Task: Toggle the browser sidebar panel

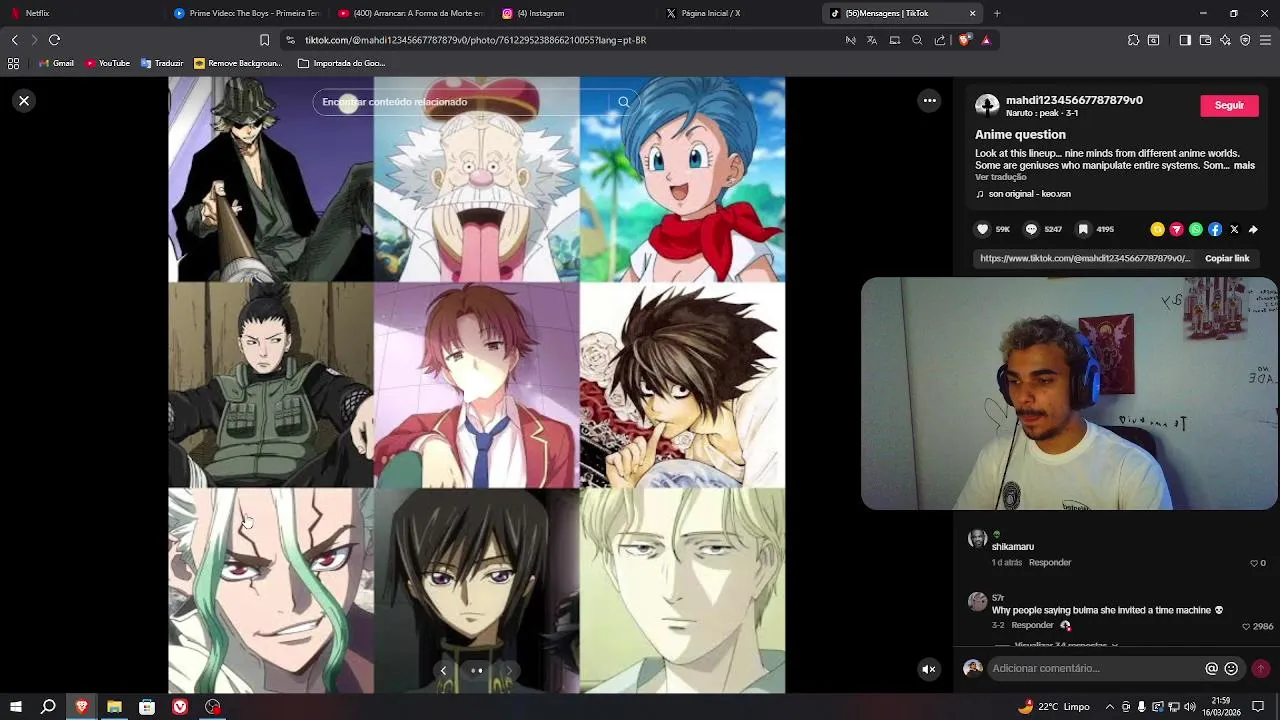Action: coord(1185,40)
